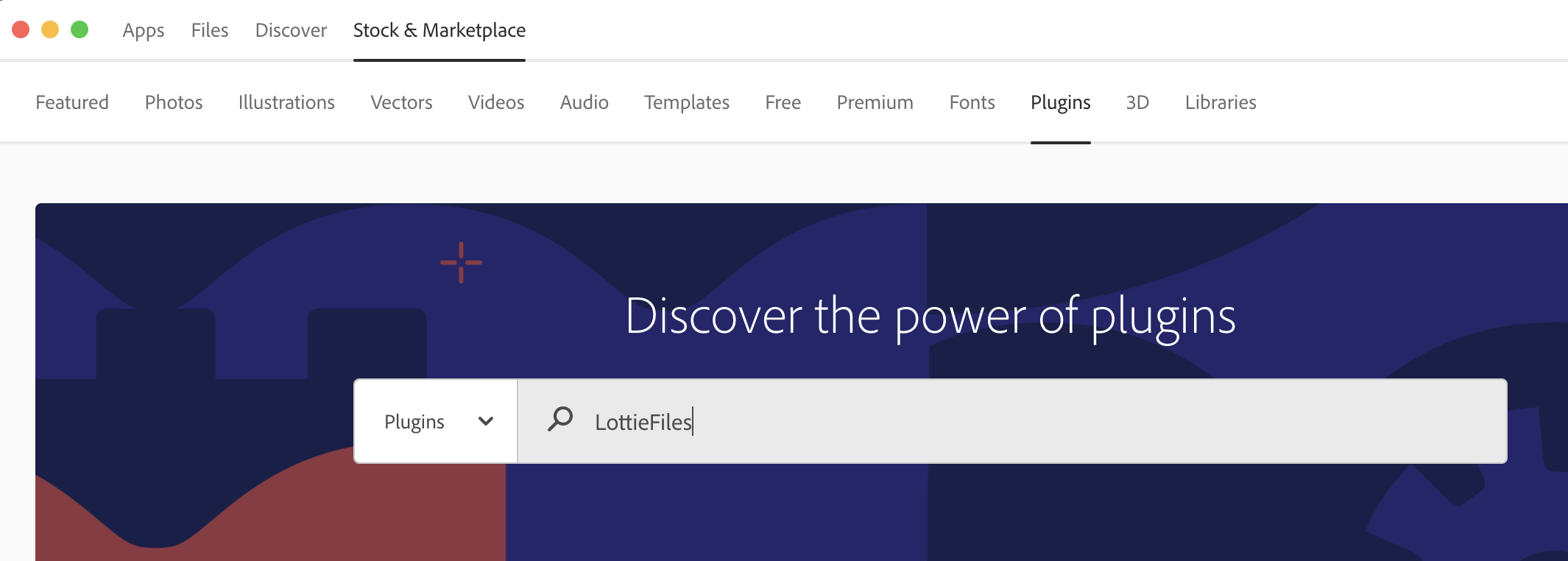Open the Discover tab
Image resolution: width=1568 pixels, height=561 pixels.
click(x=291, y=30)
